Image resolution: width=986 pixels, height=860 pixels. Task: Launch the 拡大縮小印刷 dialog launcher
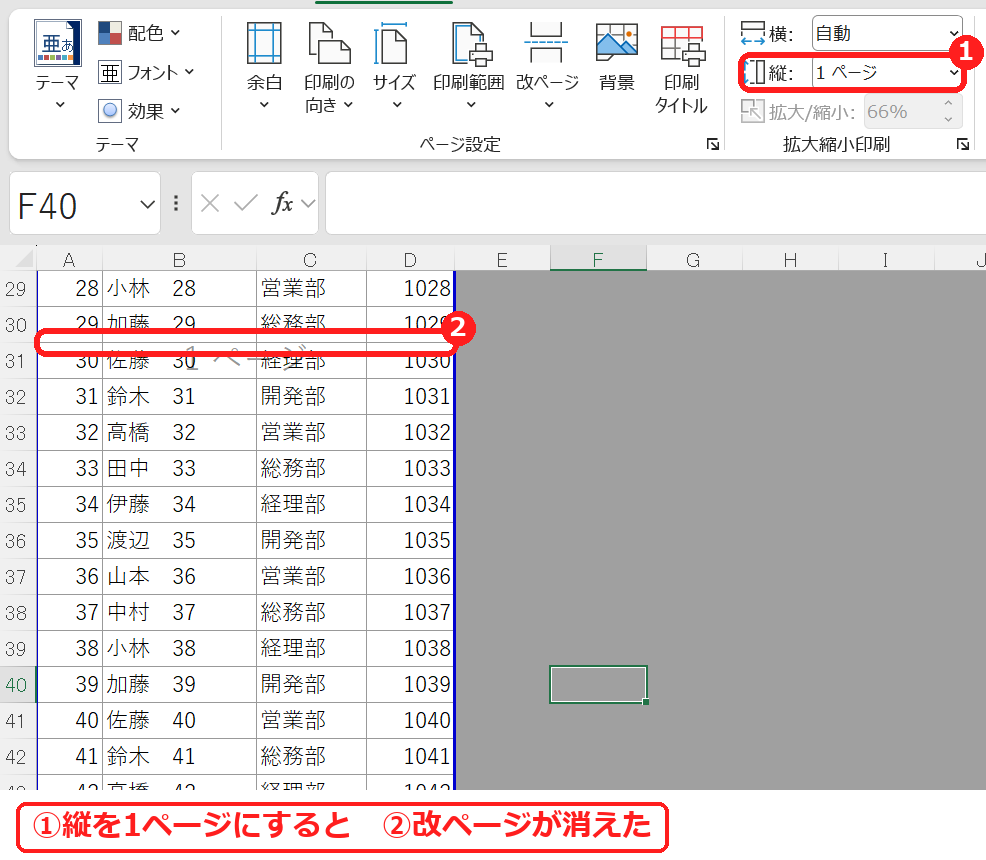pos(963,145)
